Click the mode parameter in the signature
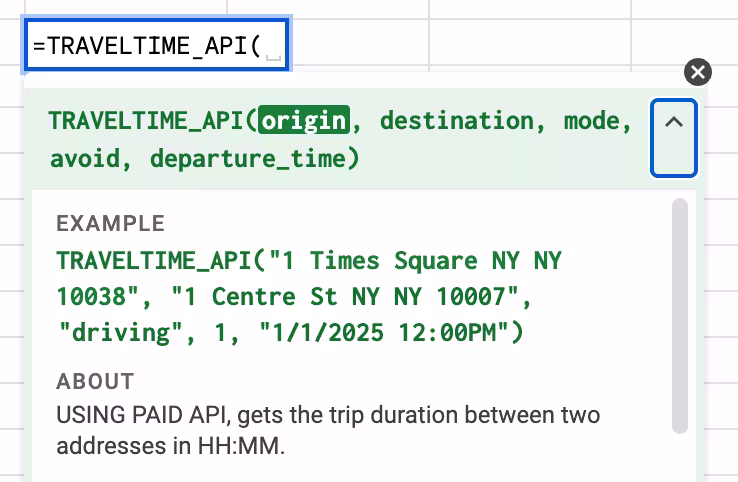Viewport: 738px width, 482px height. click(x=592, y=120)
